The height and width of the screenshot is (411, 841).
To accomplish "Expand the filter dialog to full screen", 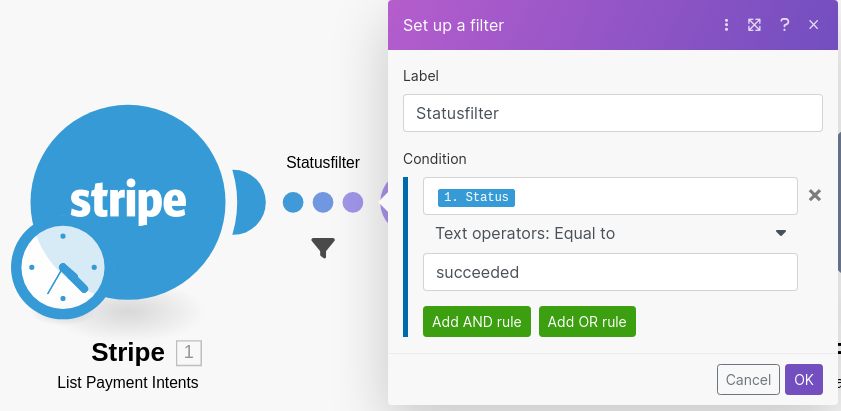I will 755,25.
